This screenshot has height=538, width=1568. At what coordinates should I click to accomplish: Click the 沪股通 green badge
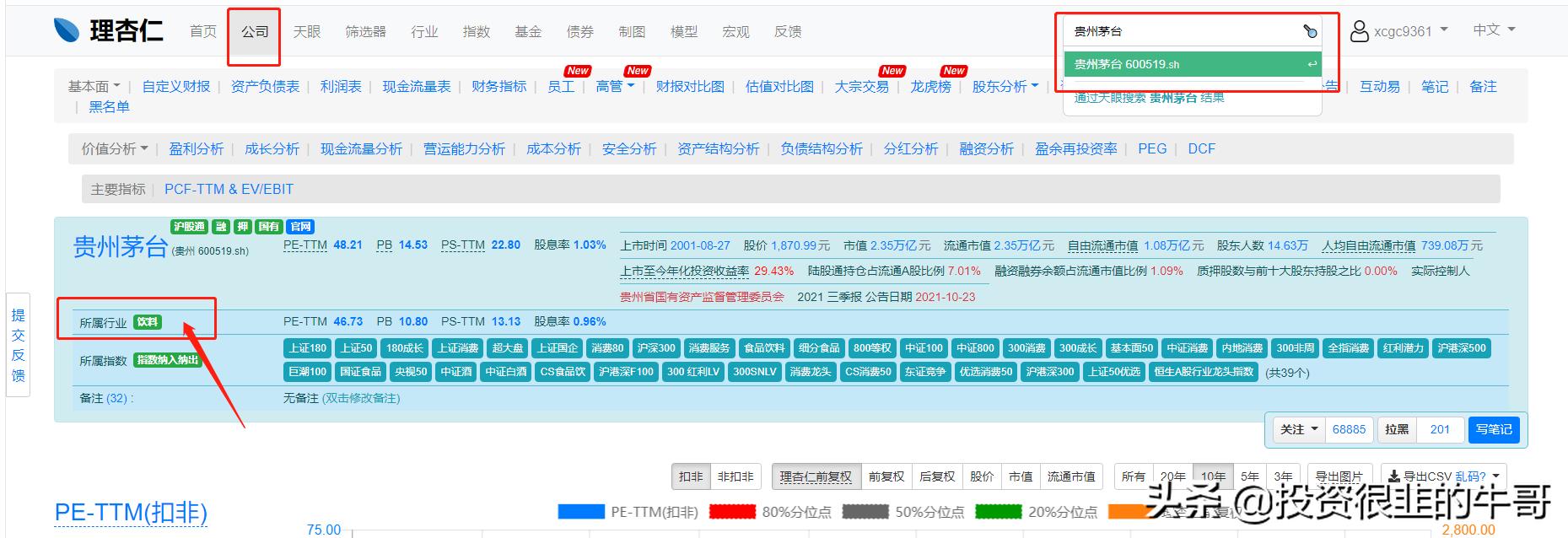tap(189, 227)
